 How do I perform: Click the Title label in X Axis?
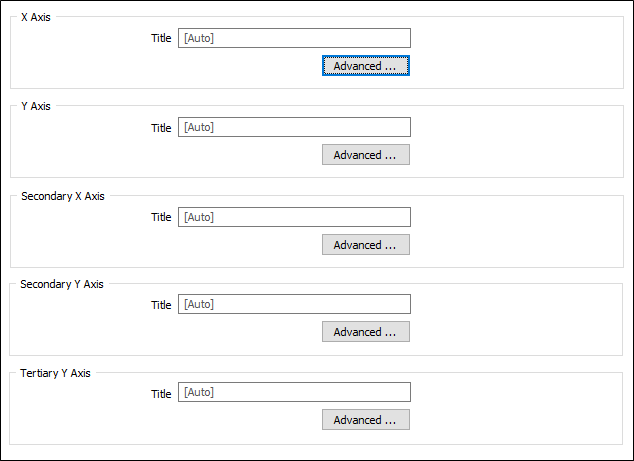[161, 38]
